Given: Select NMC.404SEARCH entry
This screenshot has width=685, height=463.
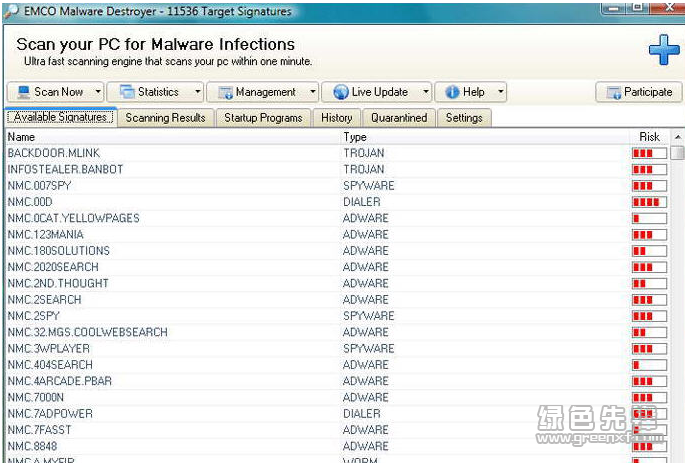Looking at the screenshot, I should click(x=337, y=365).
